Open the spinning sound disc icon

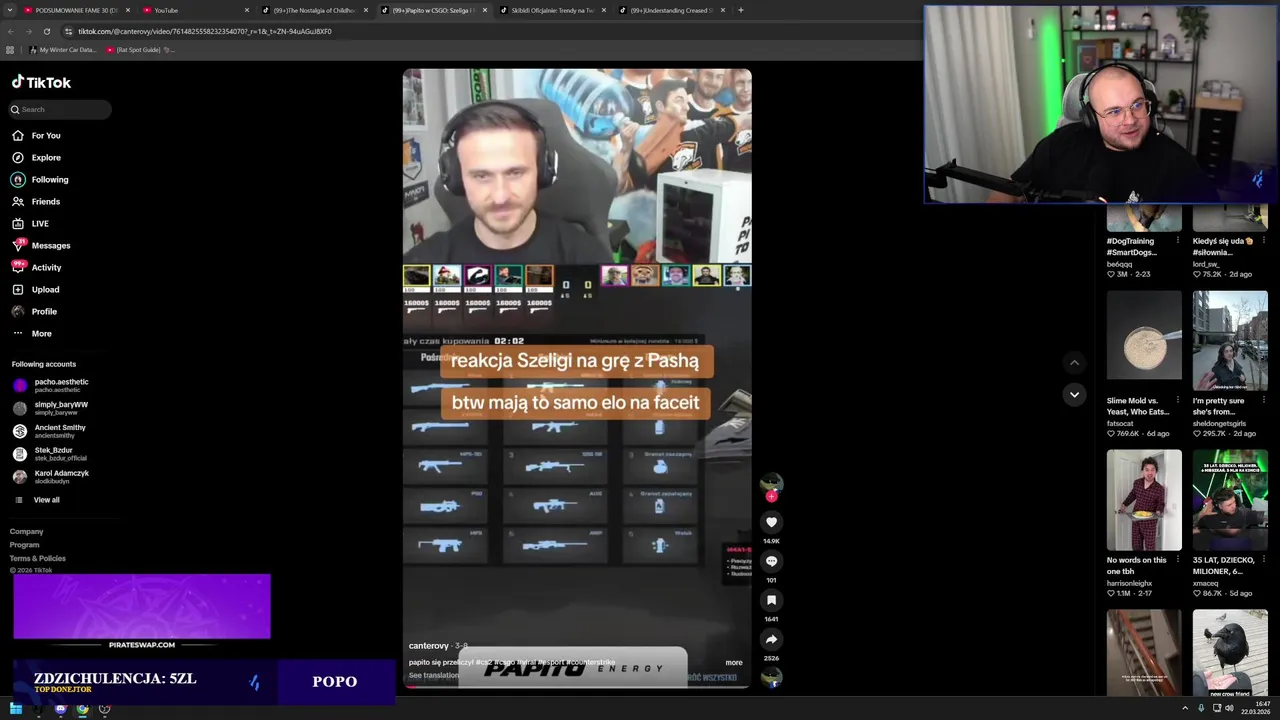(771, 677)
